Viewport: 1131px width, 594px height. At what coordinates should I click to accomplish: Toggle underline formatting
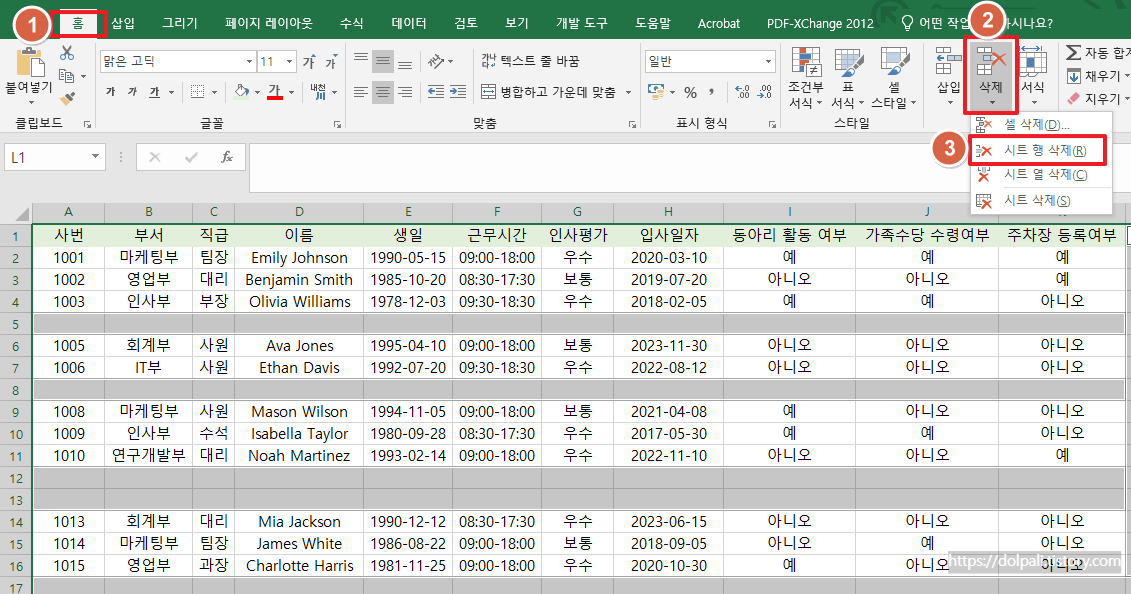pos(155,91)
